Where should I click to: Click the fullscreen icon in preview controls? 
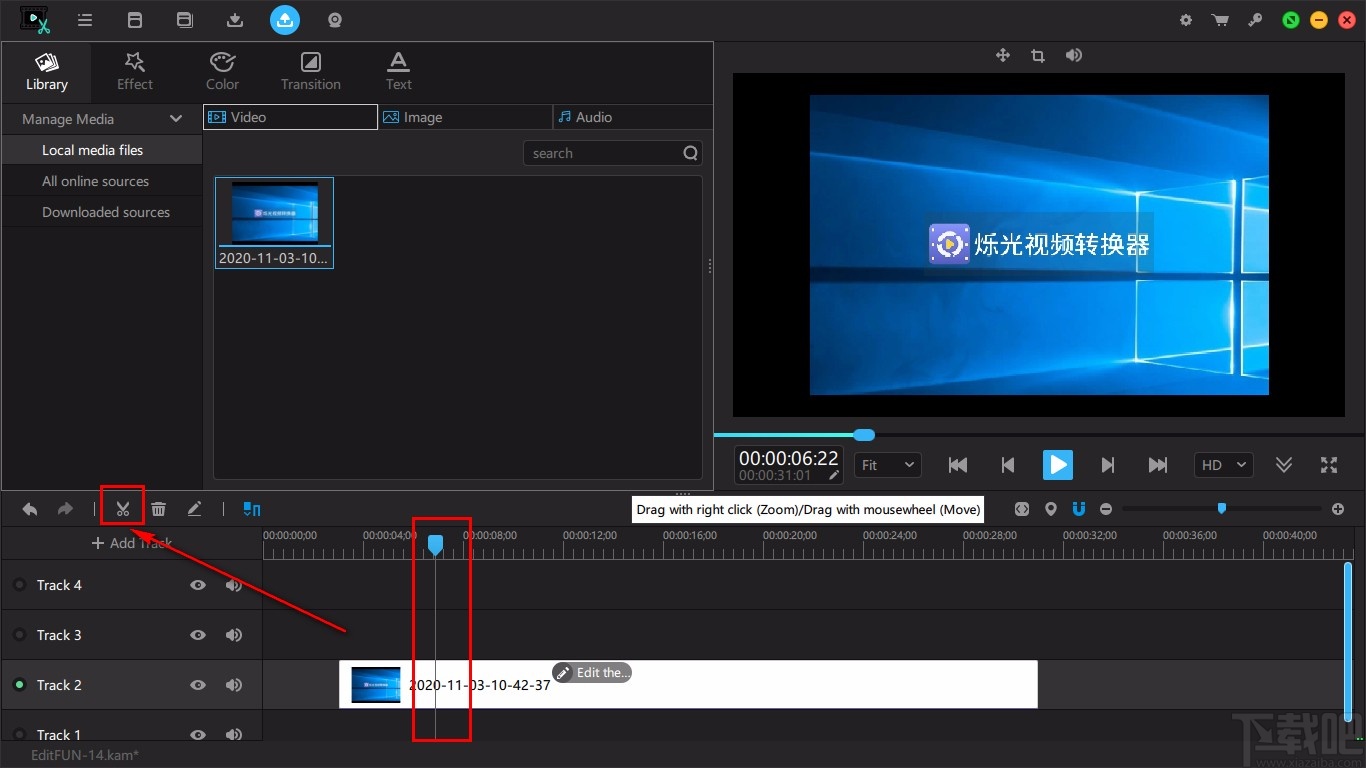coord(1328,465)
